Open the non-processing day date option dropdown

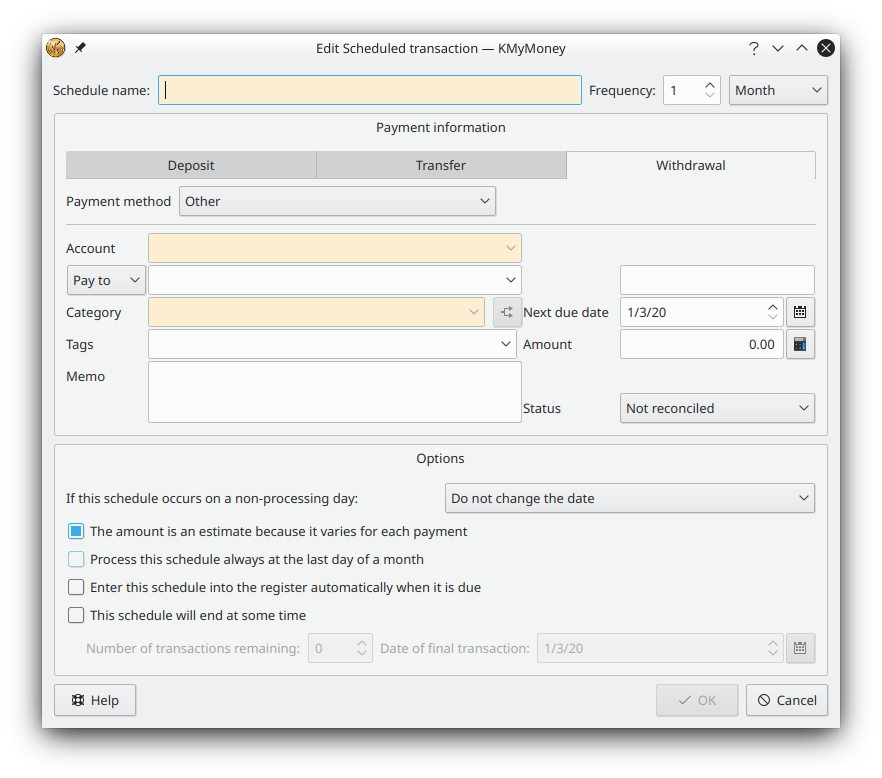click(x=629, y=498)
